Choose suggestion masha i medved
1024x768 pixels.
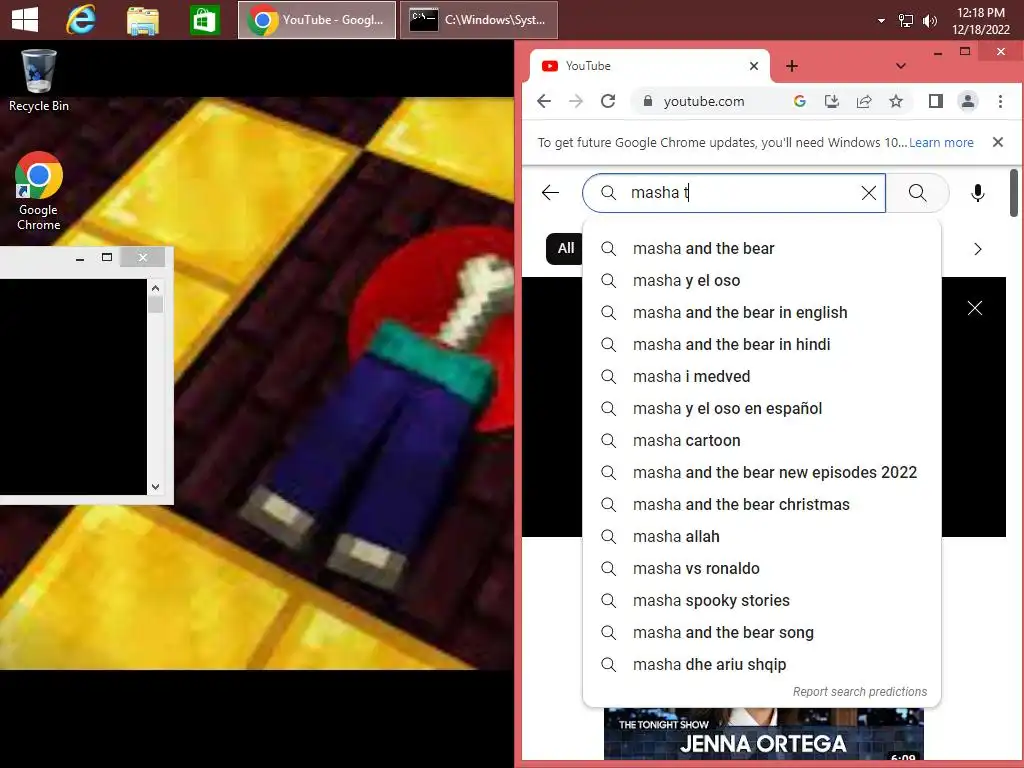click(x=761, y=376)
